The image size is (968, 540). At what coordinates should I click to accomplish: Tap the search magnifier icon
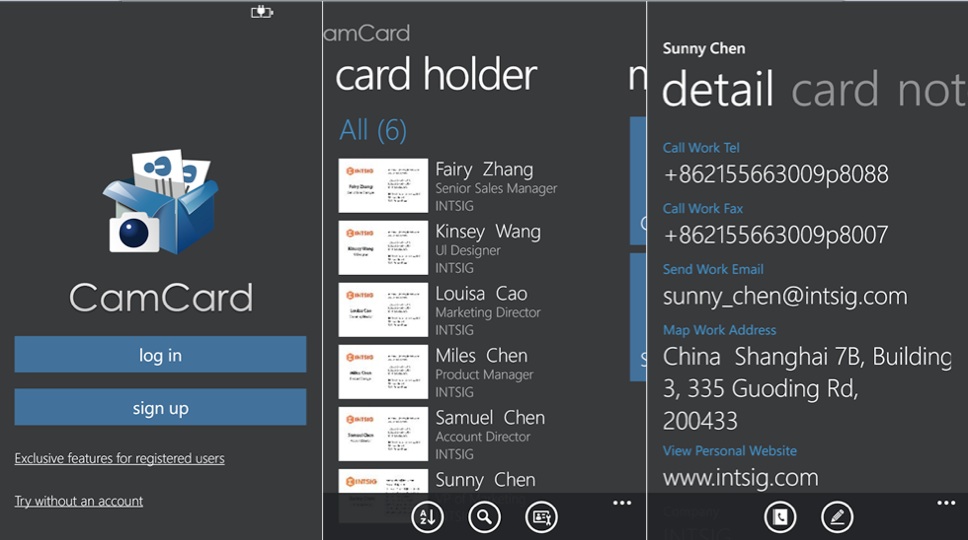coord(484,517)
